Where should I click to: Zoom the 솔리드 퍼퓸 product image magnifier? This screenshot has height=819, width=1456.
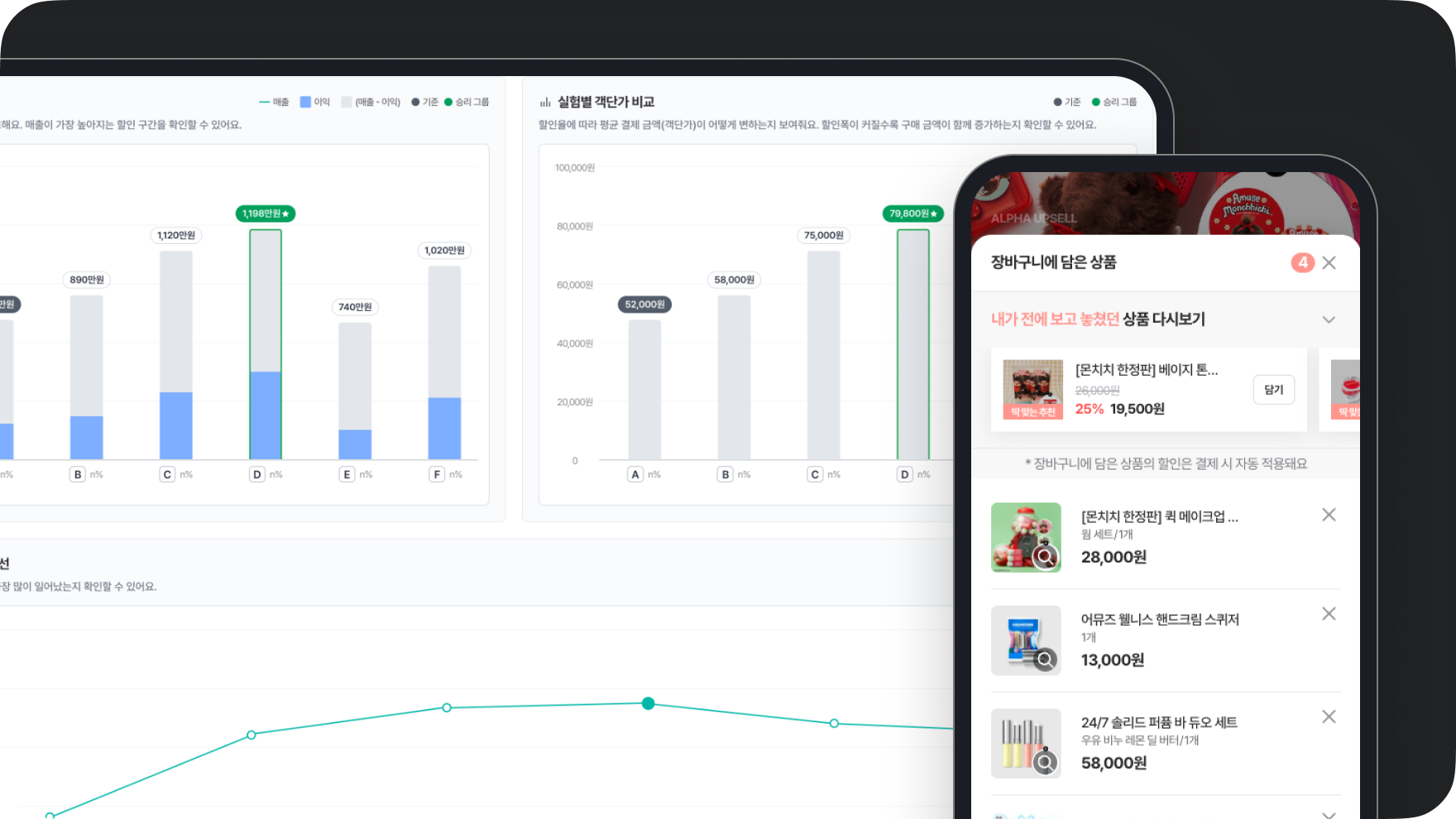pos(1046,762)
